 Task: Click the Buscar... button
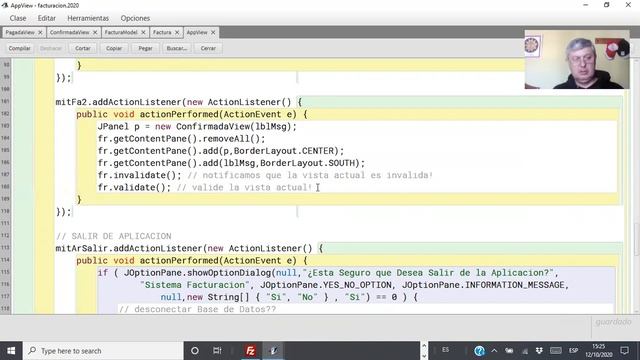pos(177,48)
